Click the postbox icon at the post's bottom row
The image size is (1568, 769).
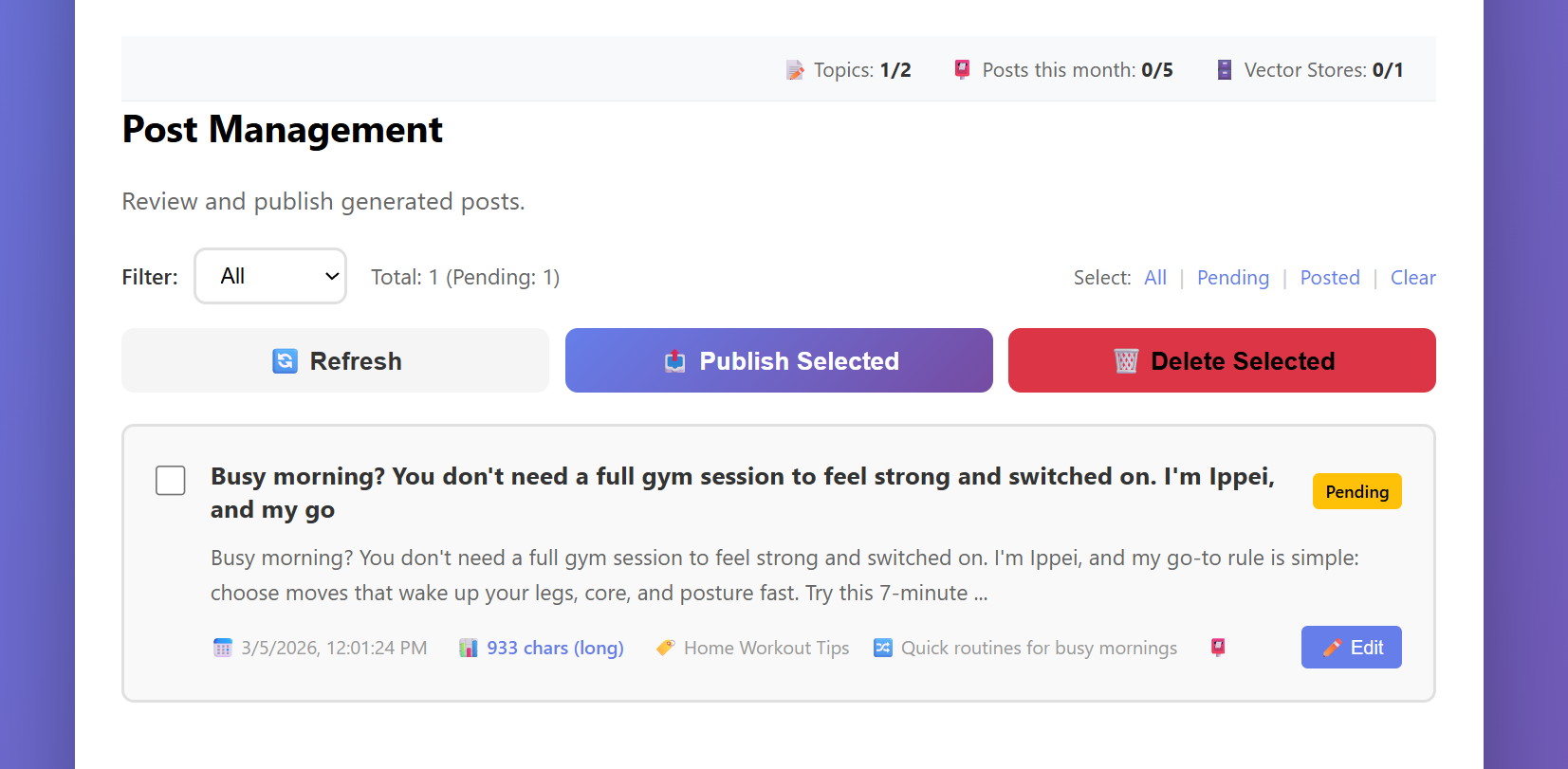tap(1217, 647)
